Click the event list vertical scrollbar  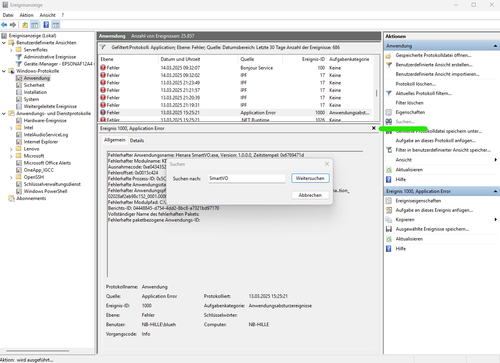point(377,92)
